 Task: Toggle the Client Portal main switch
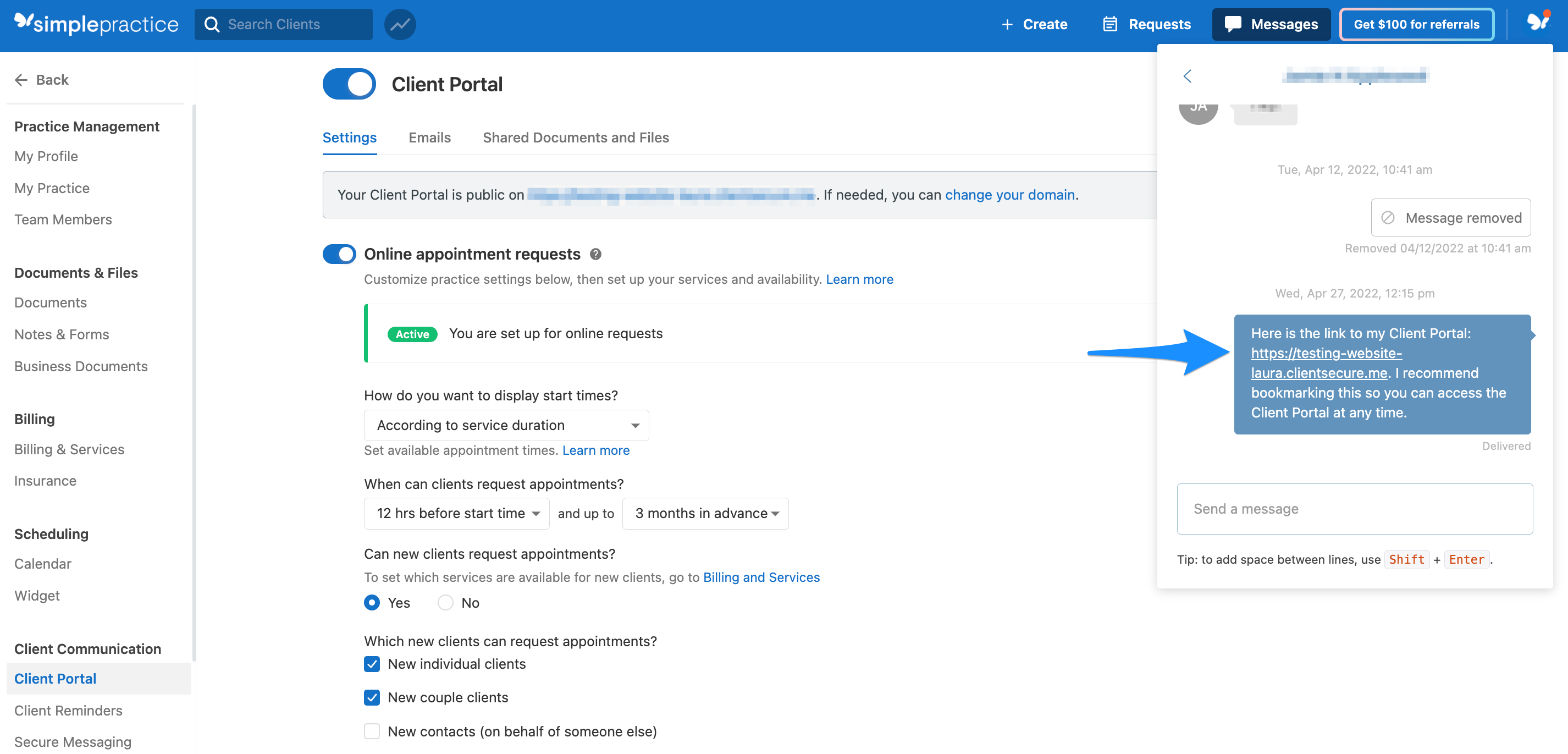349,84
